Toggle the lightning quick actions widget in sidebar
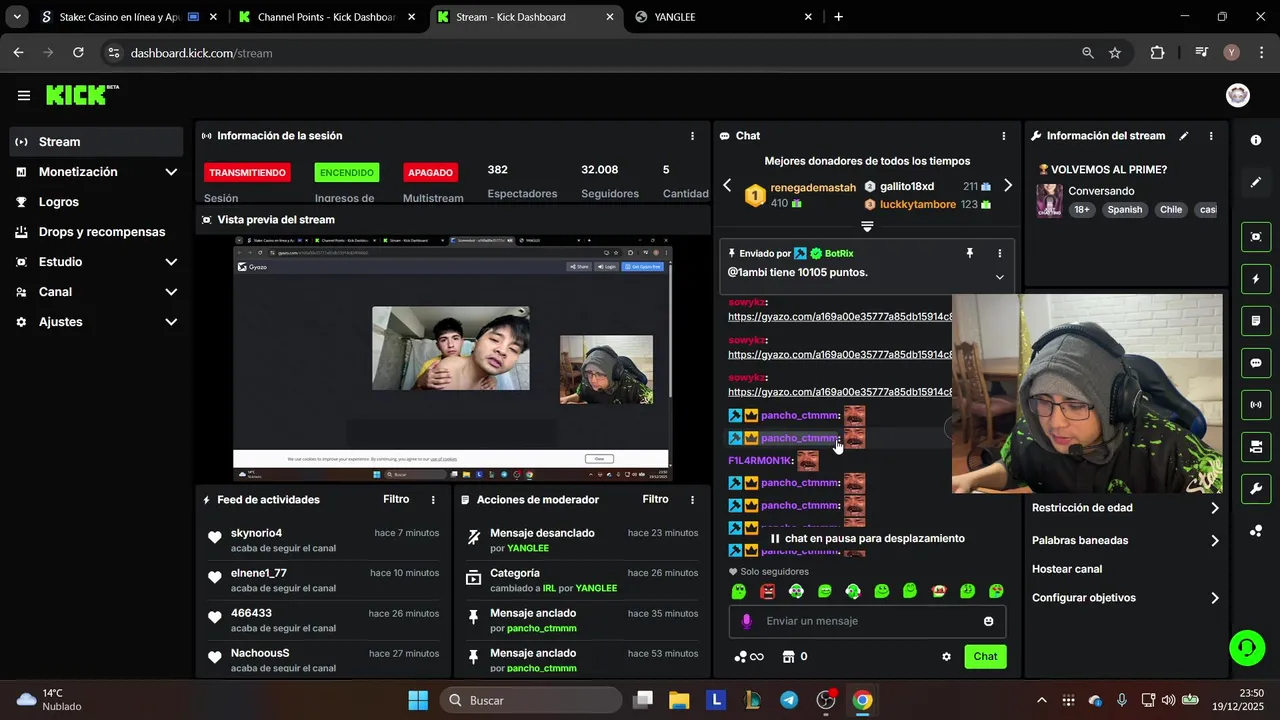The image size is (1280, 720). 1256,279
